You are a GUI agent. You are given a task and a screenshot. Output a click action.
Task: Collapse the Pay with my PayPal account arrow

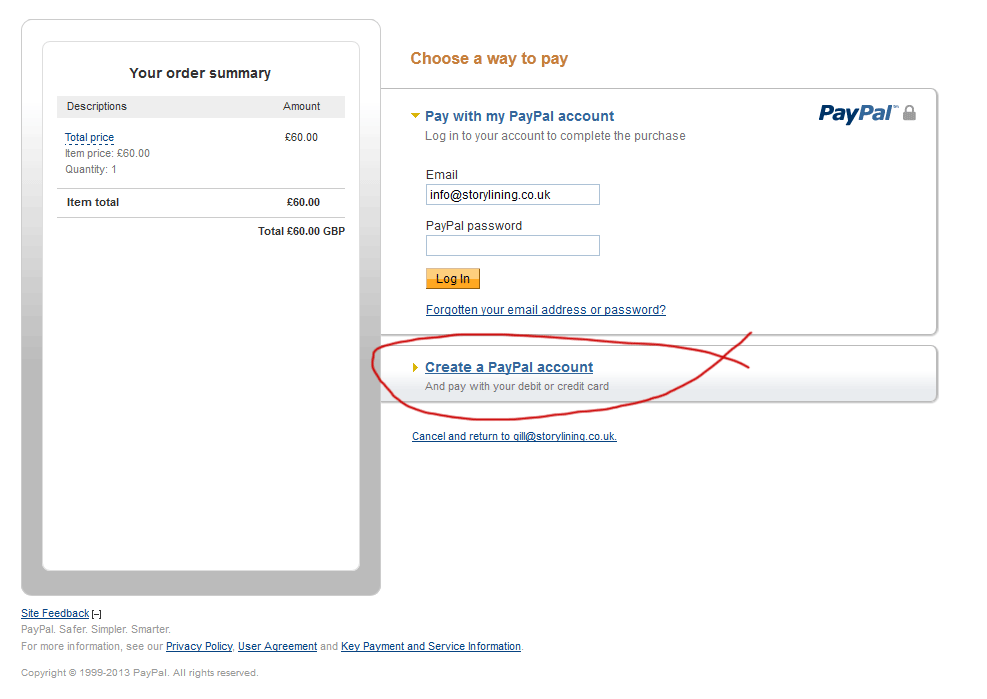pyautogui.click(x=416, y=116)
